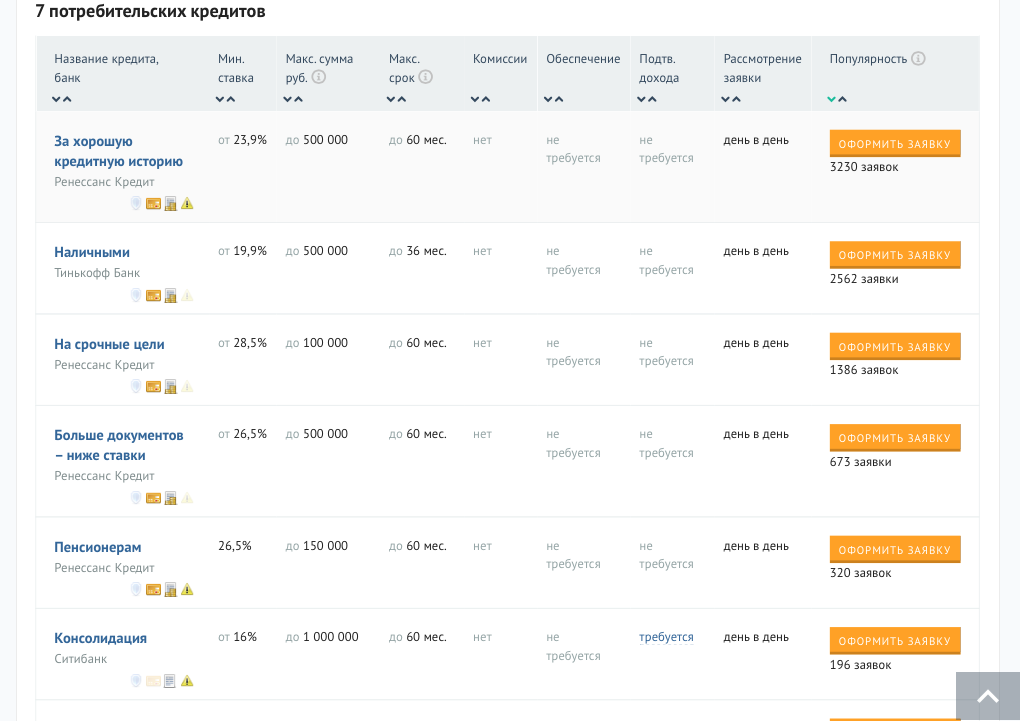Screen dimensions: 1020x721
Task: Open За хорошую кредитную историю loan link
Action: (118, 151)
